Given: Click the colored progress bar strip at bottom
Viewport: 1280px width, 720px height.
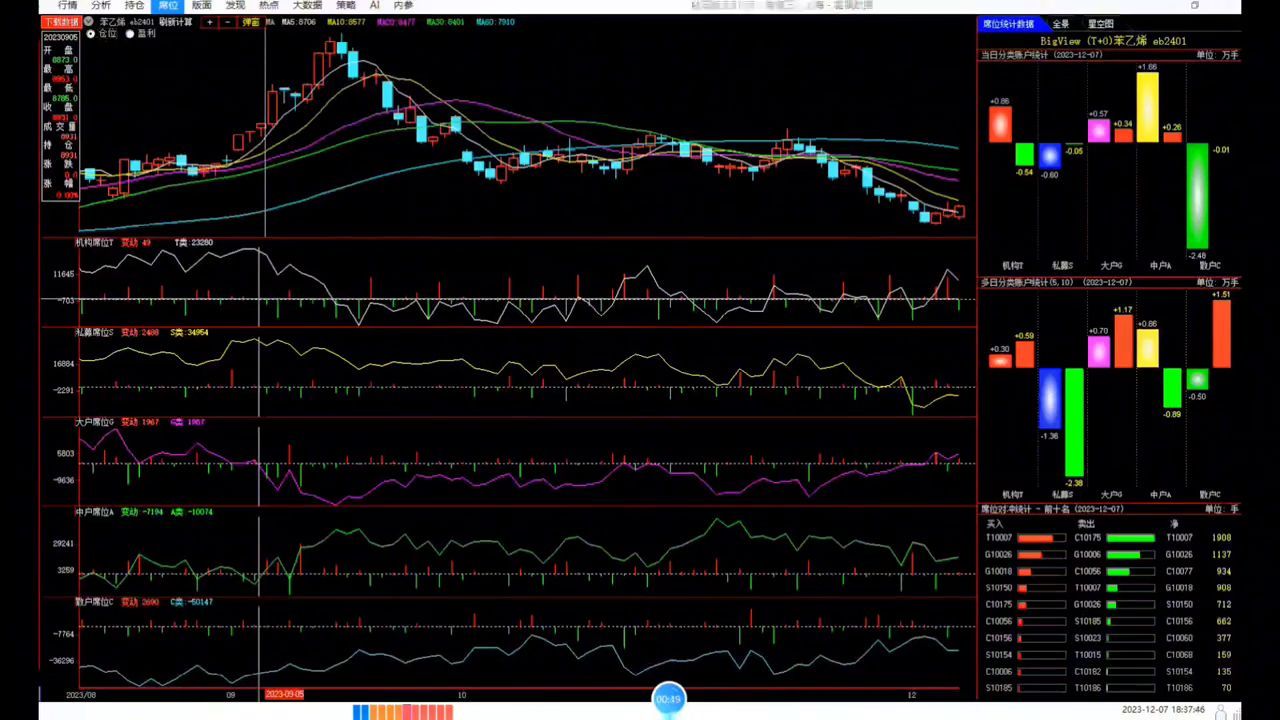Looking at the screenshot, I should click(403, 712).
